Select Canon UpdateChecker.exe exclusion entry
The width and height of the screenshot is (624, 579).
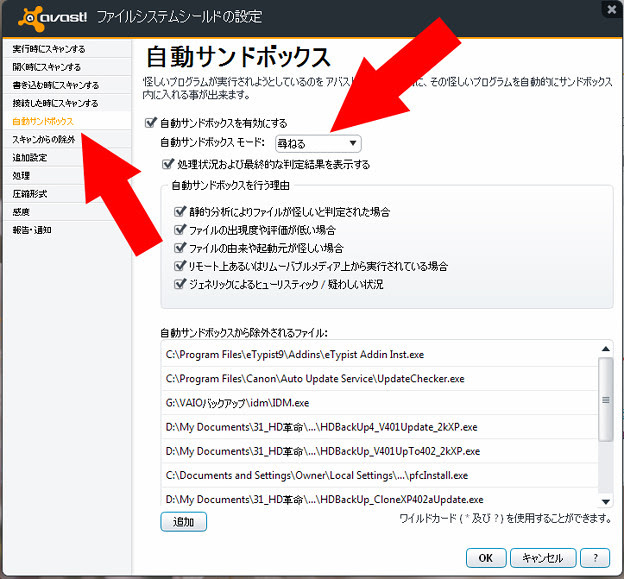tap(380, 379)
